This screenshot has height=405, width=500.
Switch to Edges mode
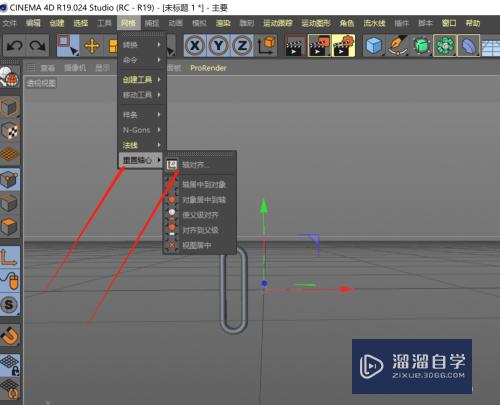9,203
